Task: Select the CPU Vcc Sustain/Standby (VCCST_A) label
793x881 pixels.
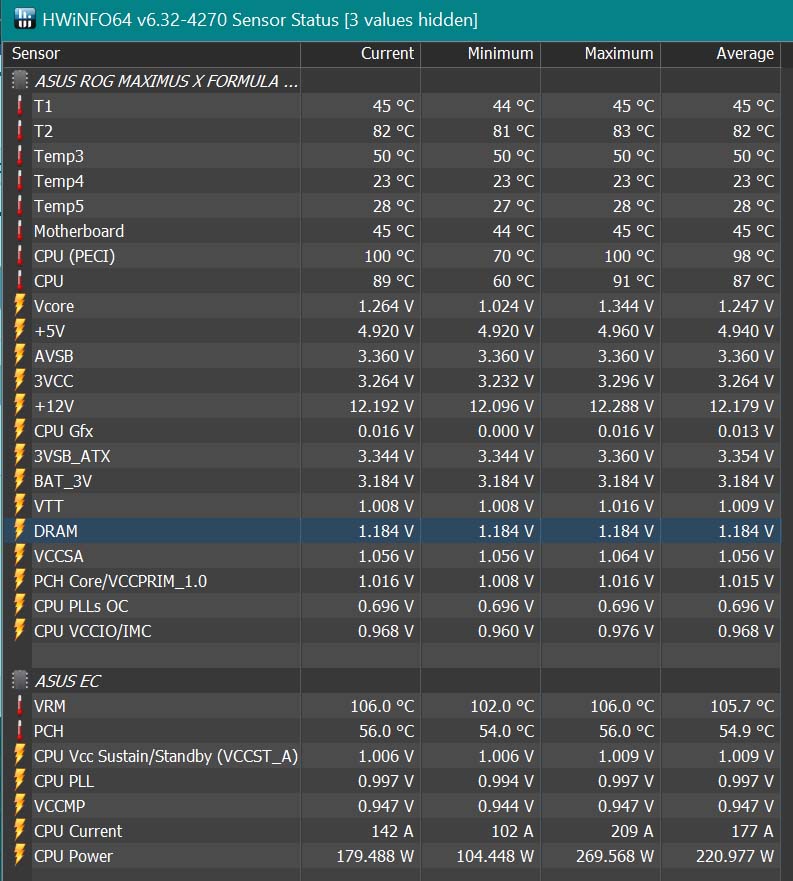Action: coord(166,756)
